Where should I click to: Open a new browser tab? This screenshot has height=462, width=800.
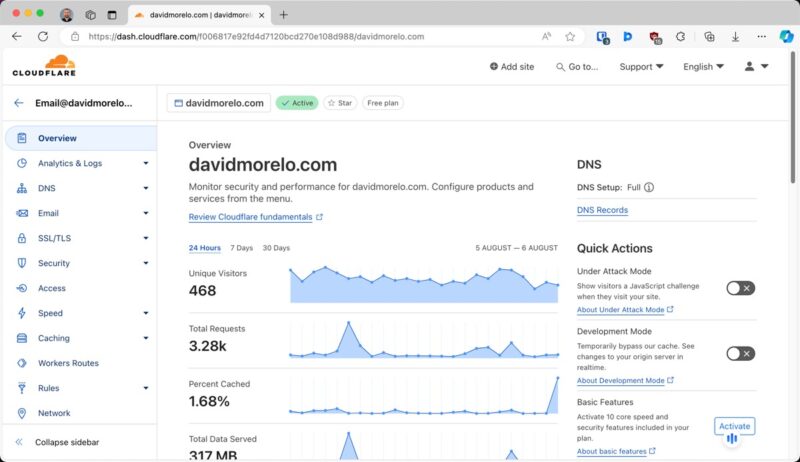click(283, 15)
